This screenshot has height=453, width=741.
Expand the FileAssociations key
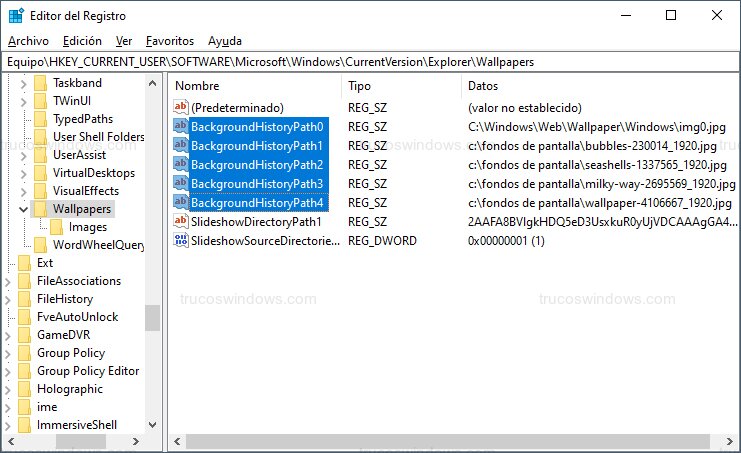[x=7, y=281]
